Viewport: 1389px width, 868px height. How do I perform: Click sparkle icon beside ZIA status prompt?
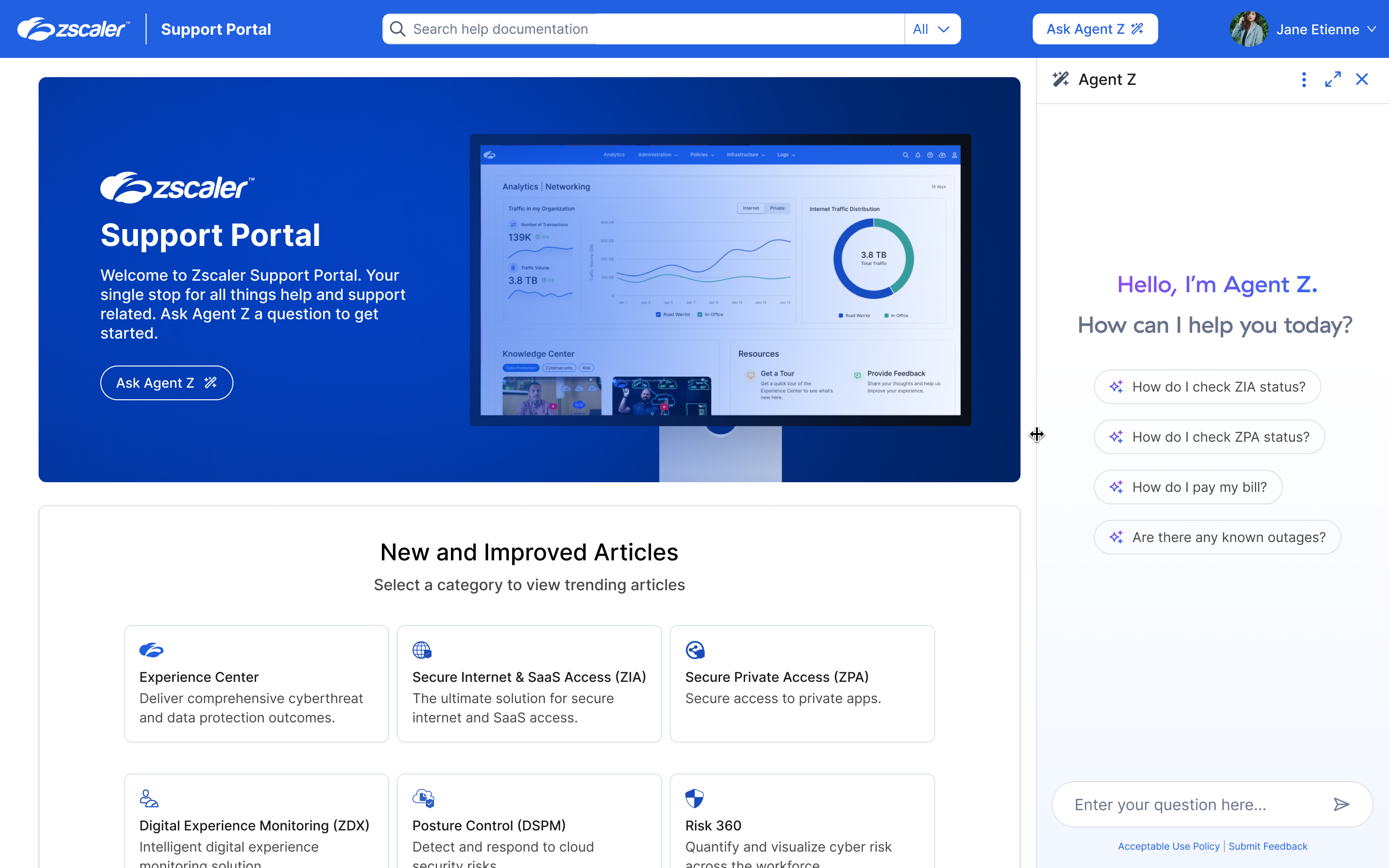1117,386
